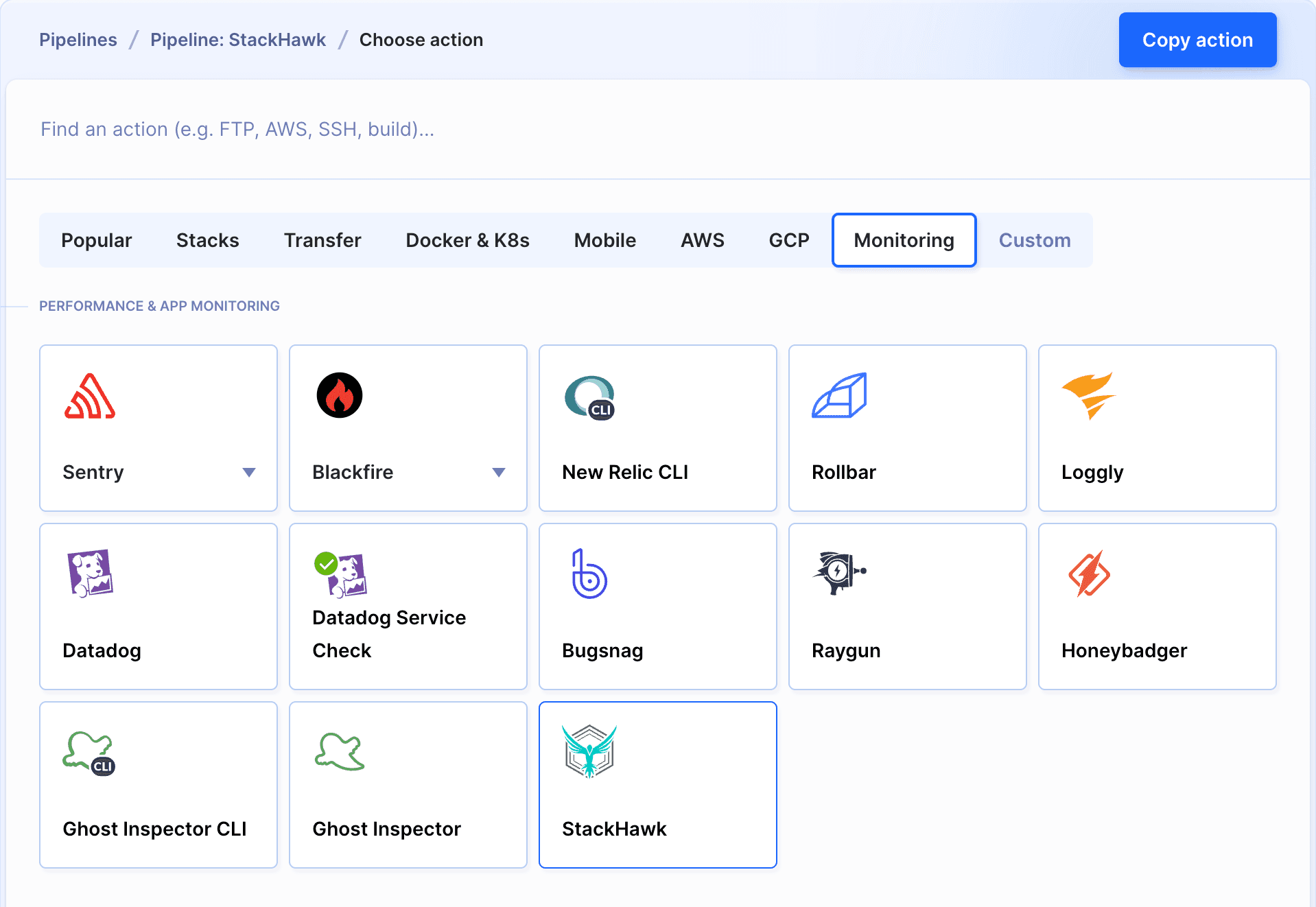
Task: Pick the StackHawk label text
Action: (x=614, y=829)
